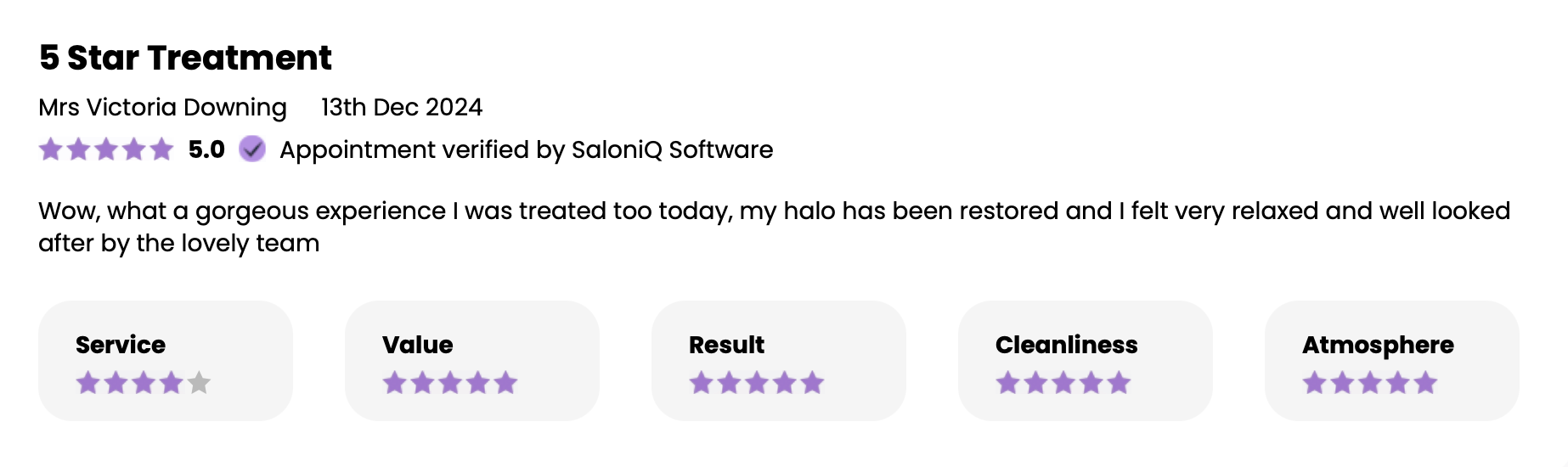Select the Service rating card
This screenshot has height=467, width=1568.
166,361
